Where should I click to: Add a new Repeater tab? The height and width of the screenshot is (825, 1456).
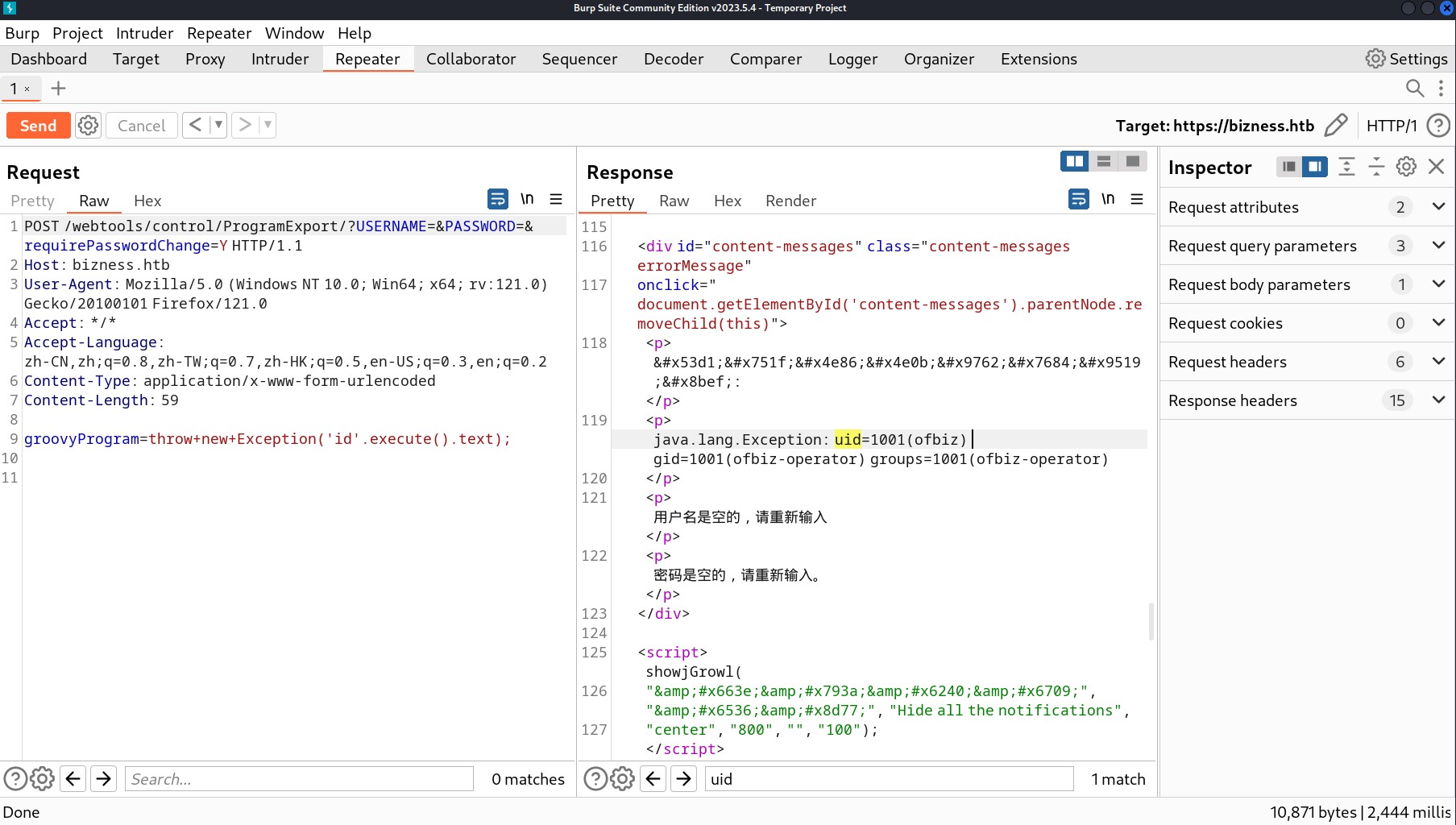[58, 89]
